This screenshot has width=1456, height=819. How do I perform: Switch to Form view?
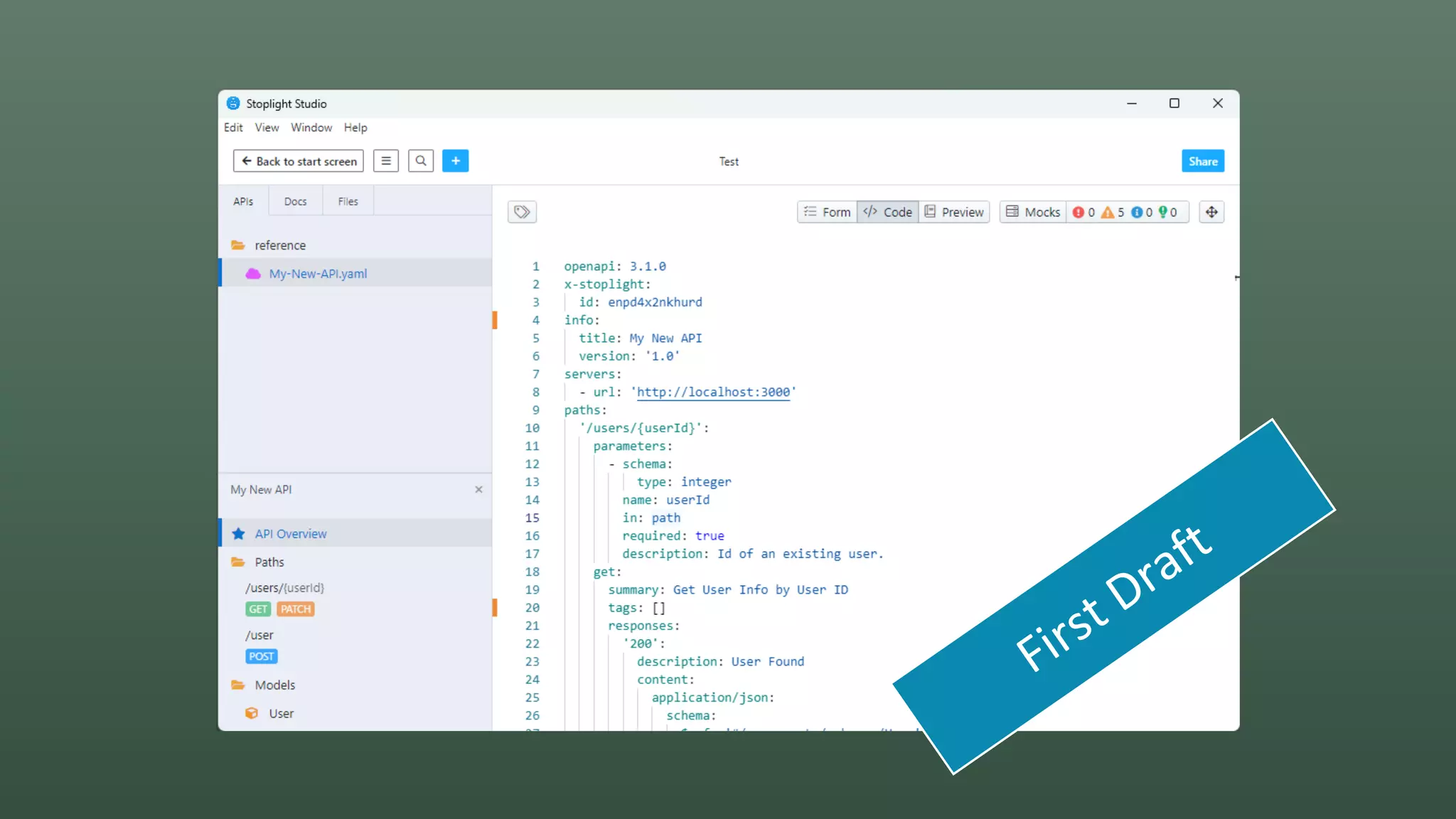[827, 212]
